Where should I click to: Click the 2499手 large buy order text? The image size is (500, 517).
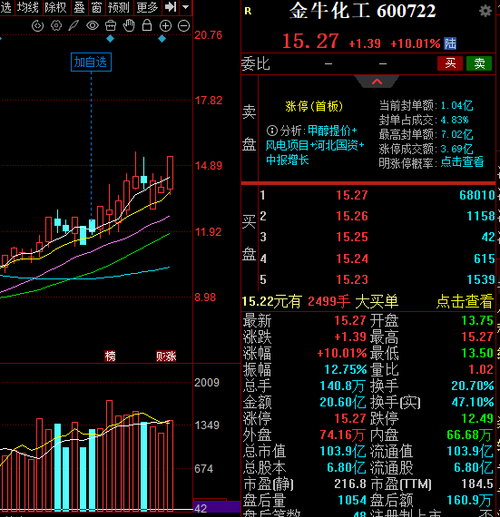coord(329,301)
